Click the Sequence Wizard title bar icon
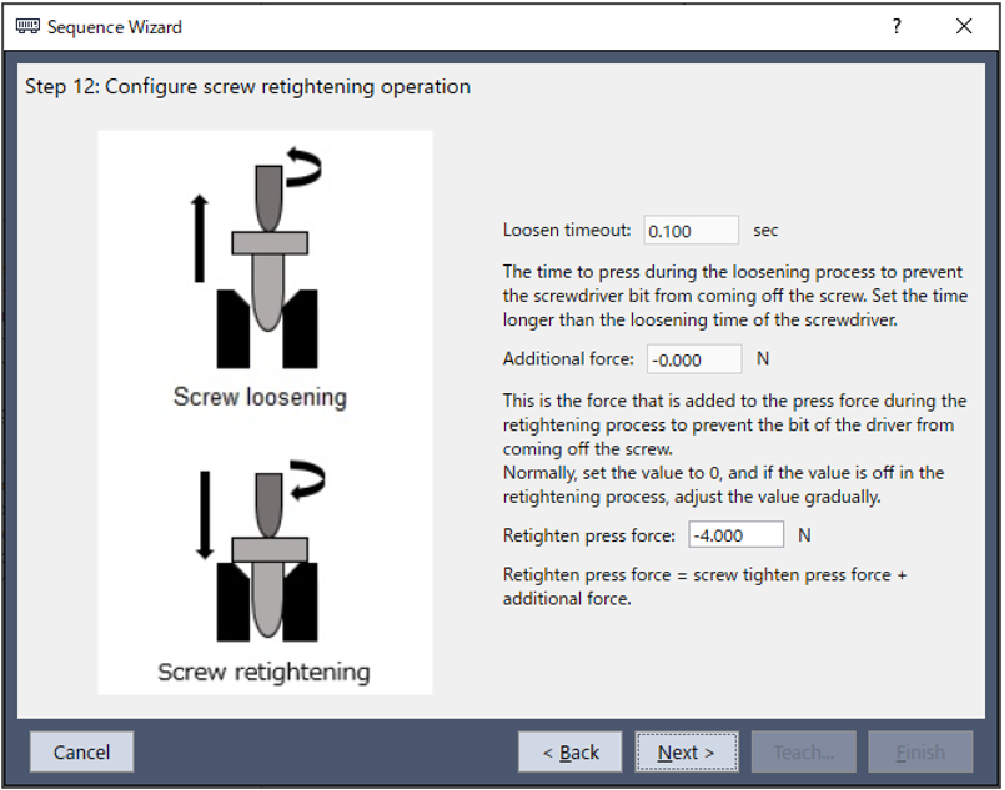1005x790 pixels. point(29,27)
